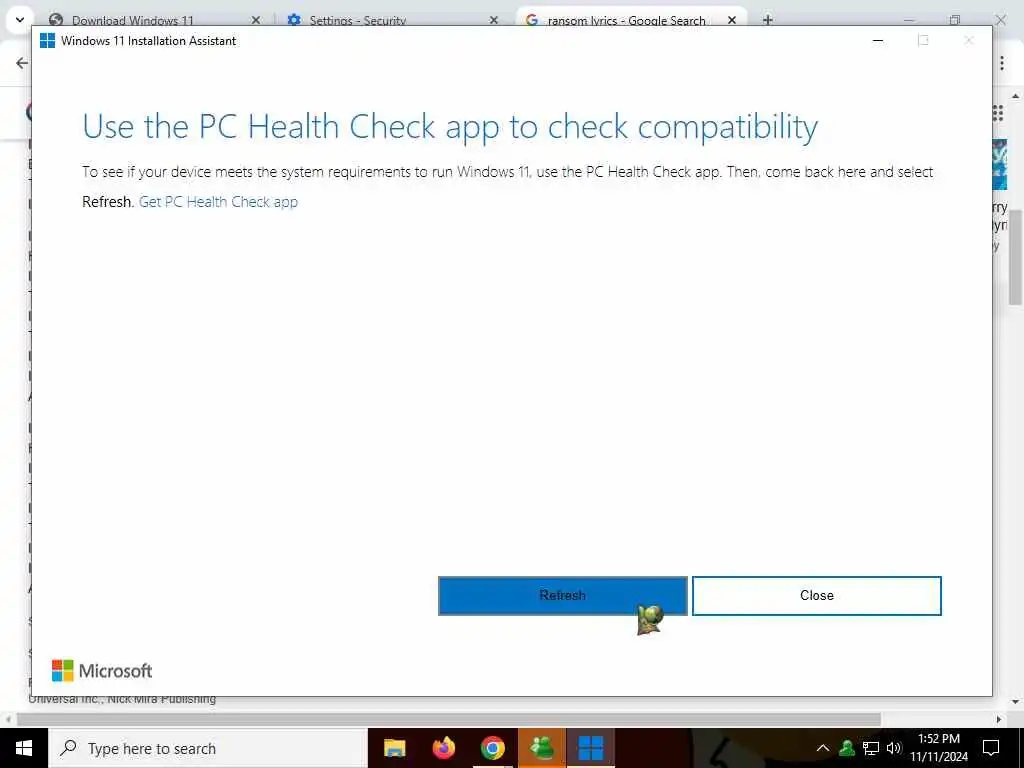Click the Windows logo in Installation Assistant title bar
Screen dimensions: 1024x768
point(47,40)
